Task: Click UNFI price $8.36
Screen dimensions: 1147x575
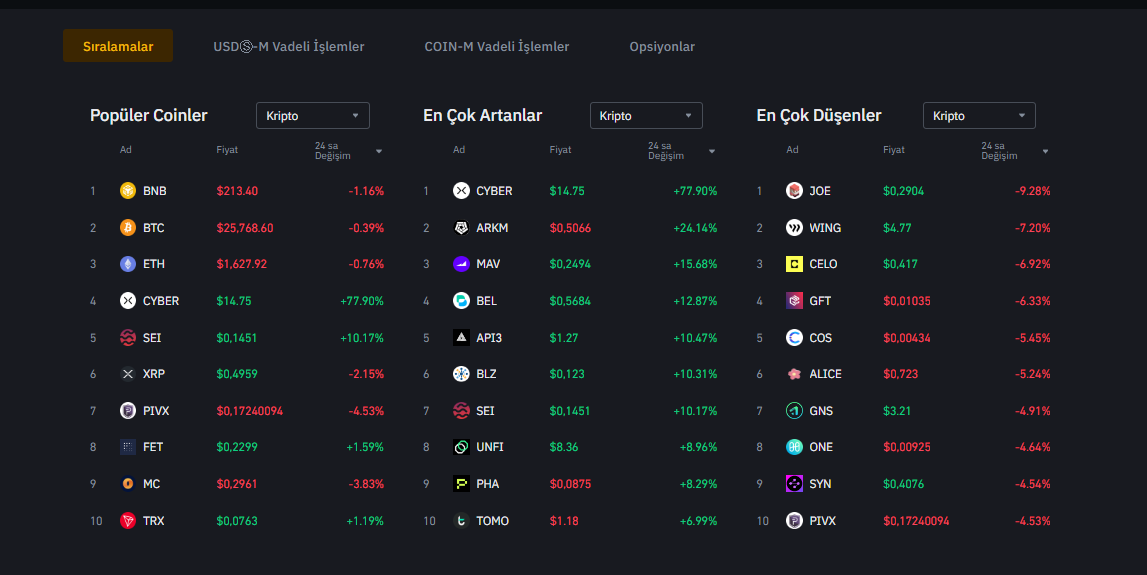Action: (563, 447)
